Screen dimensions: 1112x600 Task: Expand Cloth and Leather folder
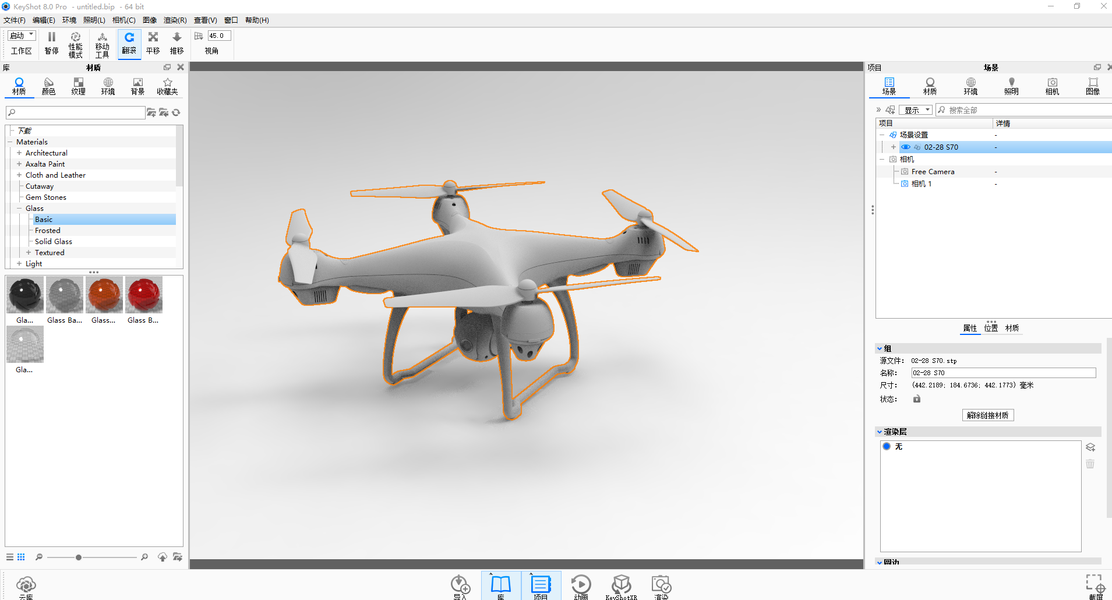point(19,175)
